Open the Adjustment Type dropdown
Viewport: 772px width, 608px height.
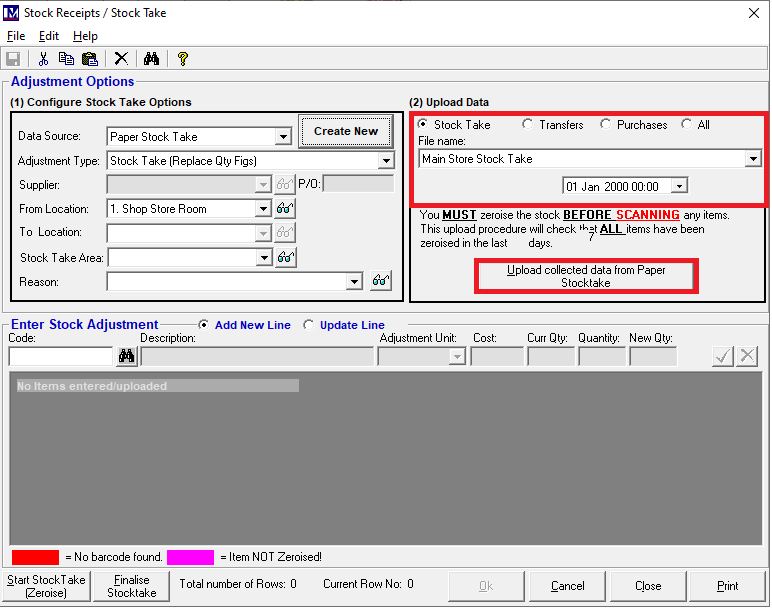[x=386, y=160]
